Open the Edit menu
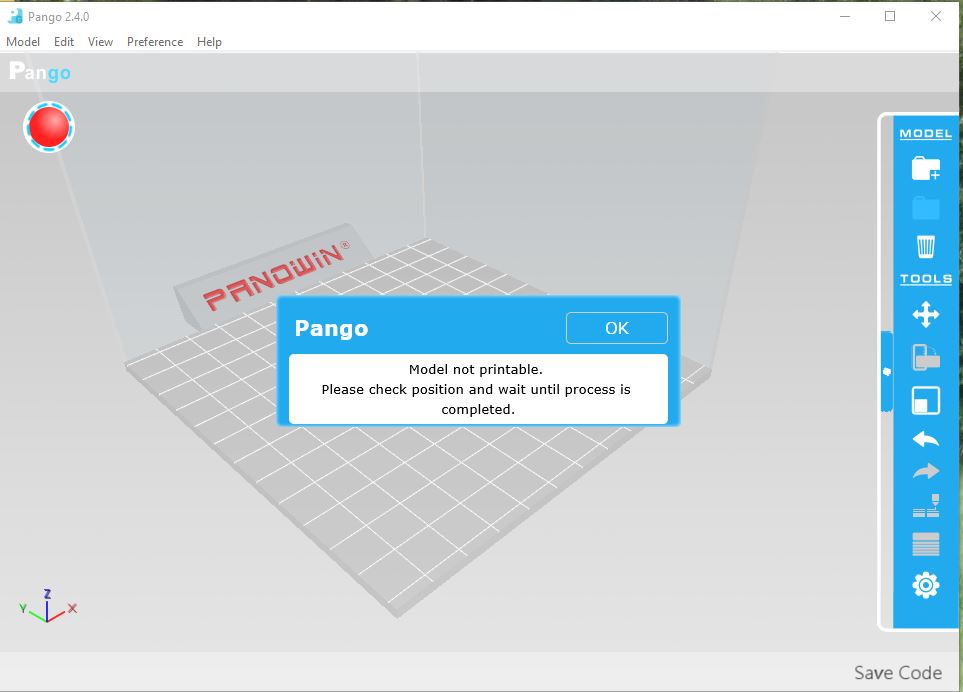Viewport: 963px width, 692px height. click(64, 42)
